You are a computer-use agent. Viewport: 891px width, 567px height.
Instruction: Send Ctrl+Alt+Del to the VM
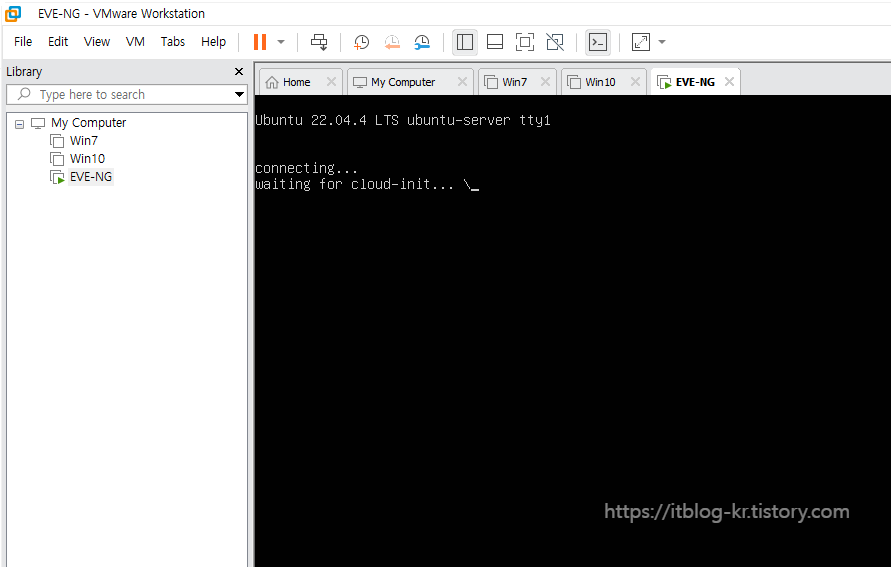[x=319, y=42]
